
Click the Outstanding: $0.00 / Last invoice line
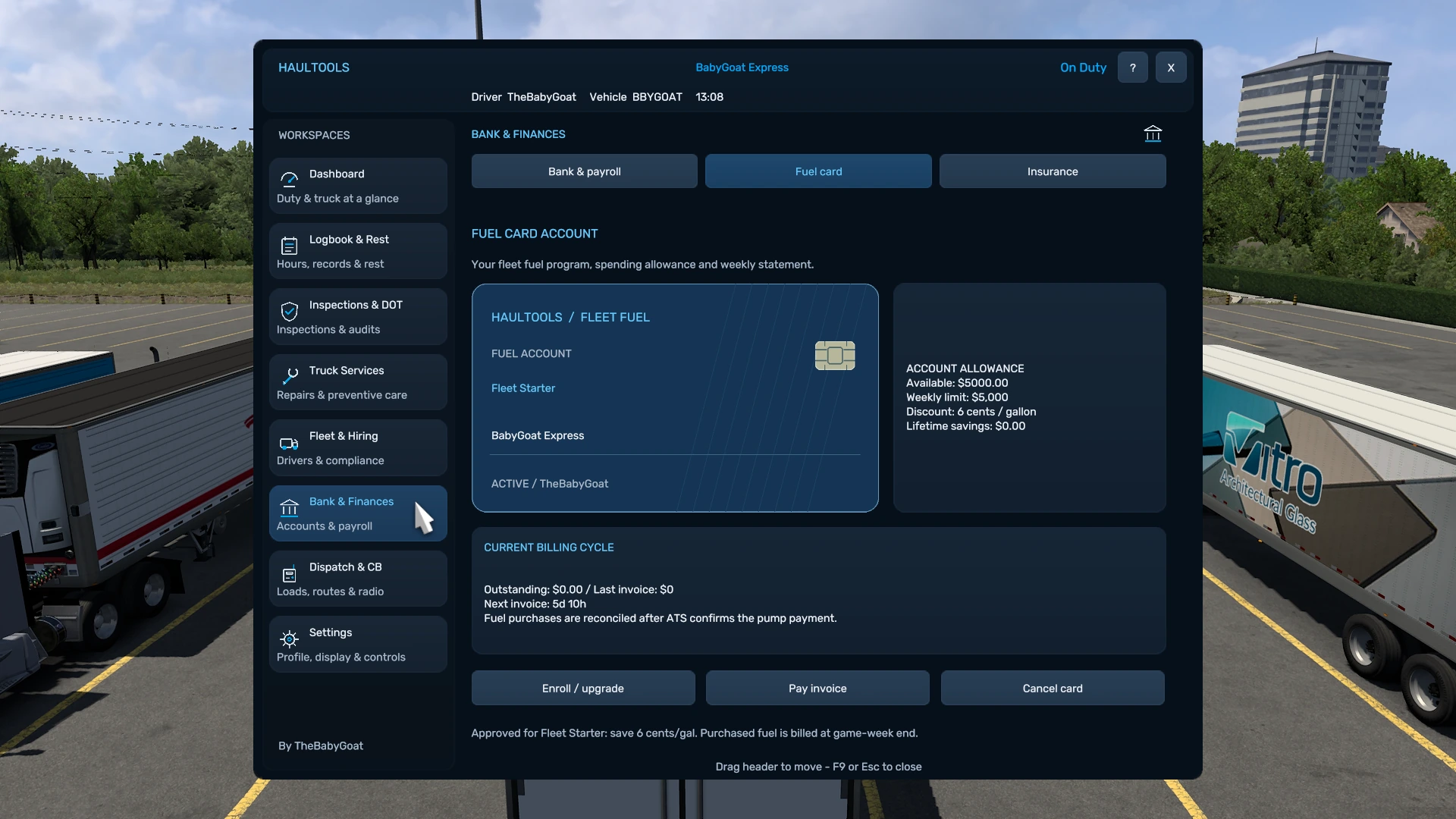point(579,589)
